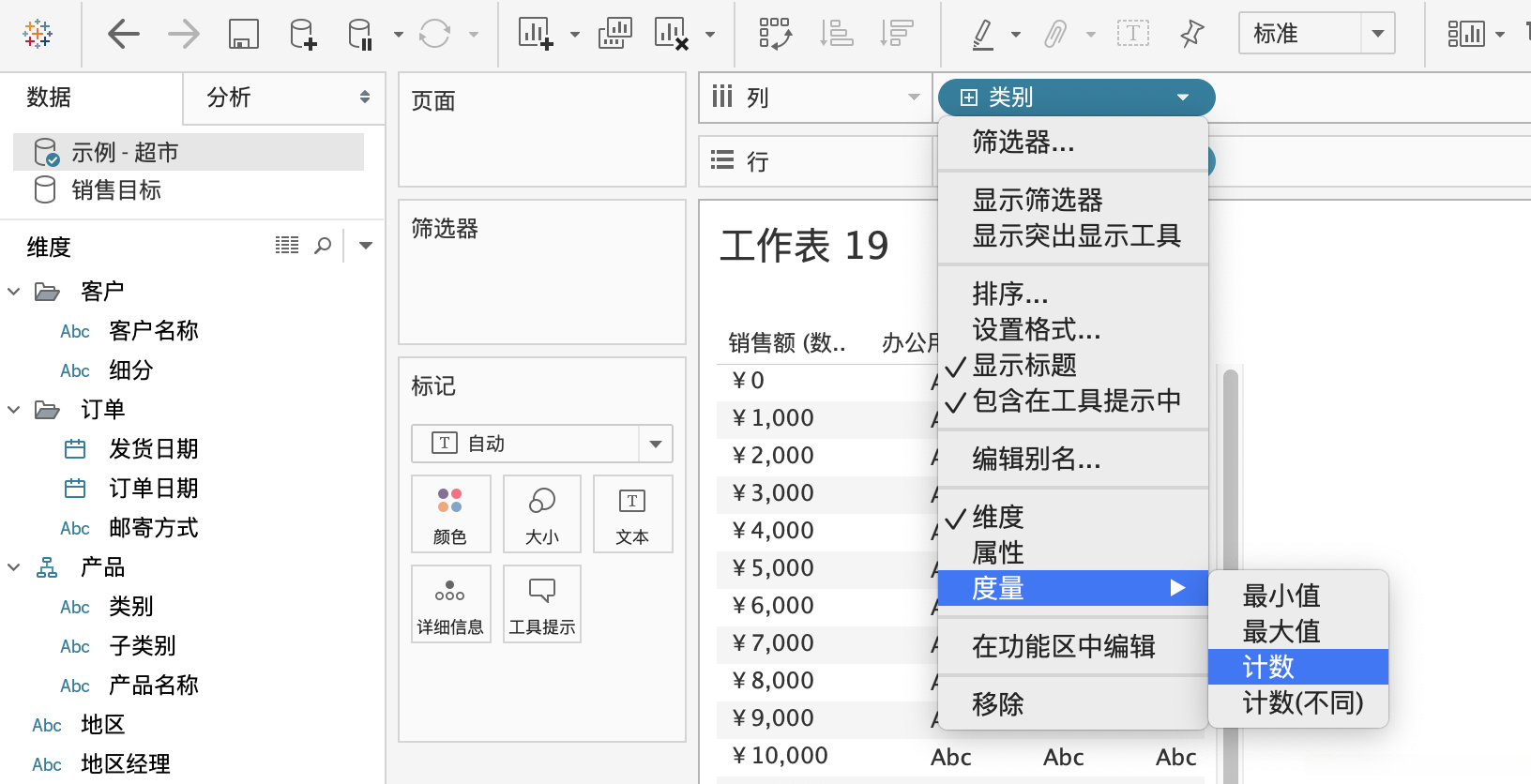
Task: Choose 移除 to remove the pill
Action: (1072, 704)
